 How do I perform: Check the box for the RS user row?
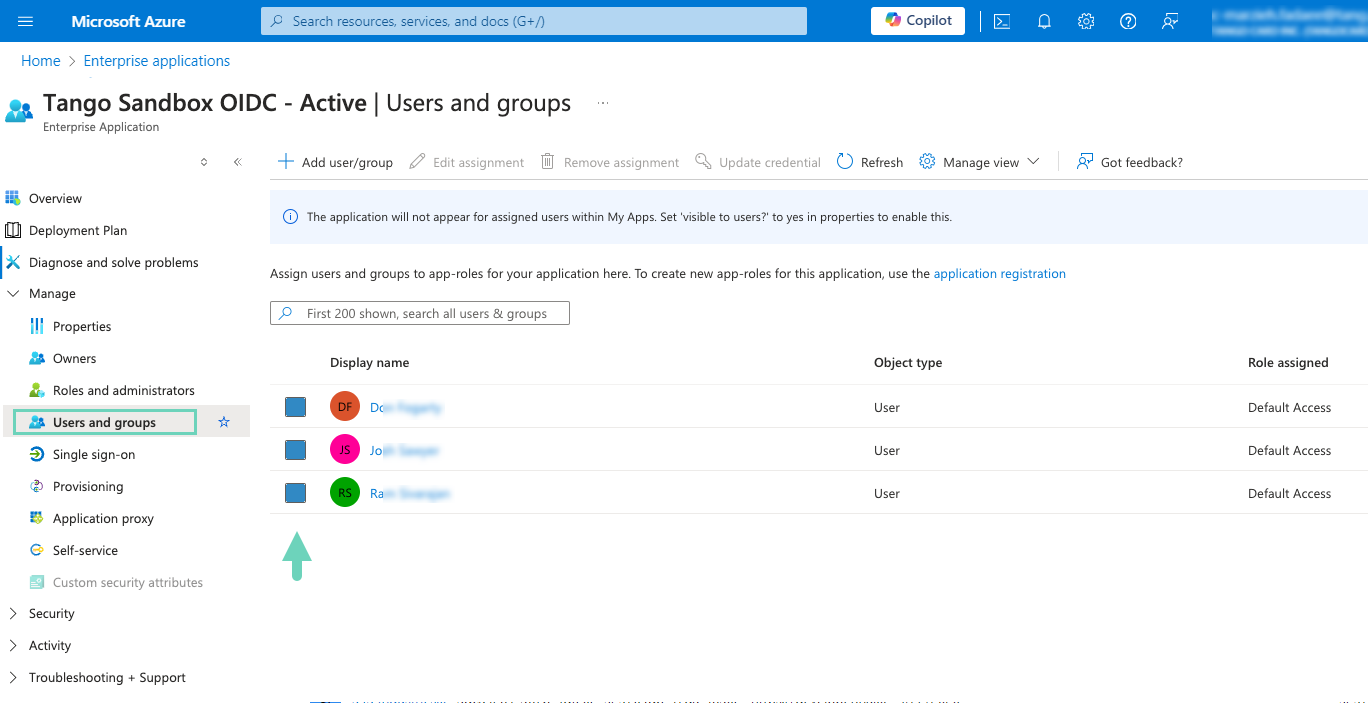[x=295, y=493]
